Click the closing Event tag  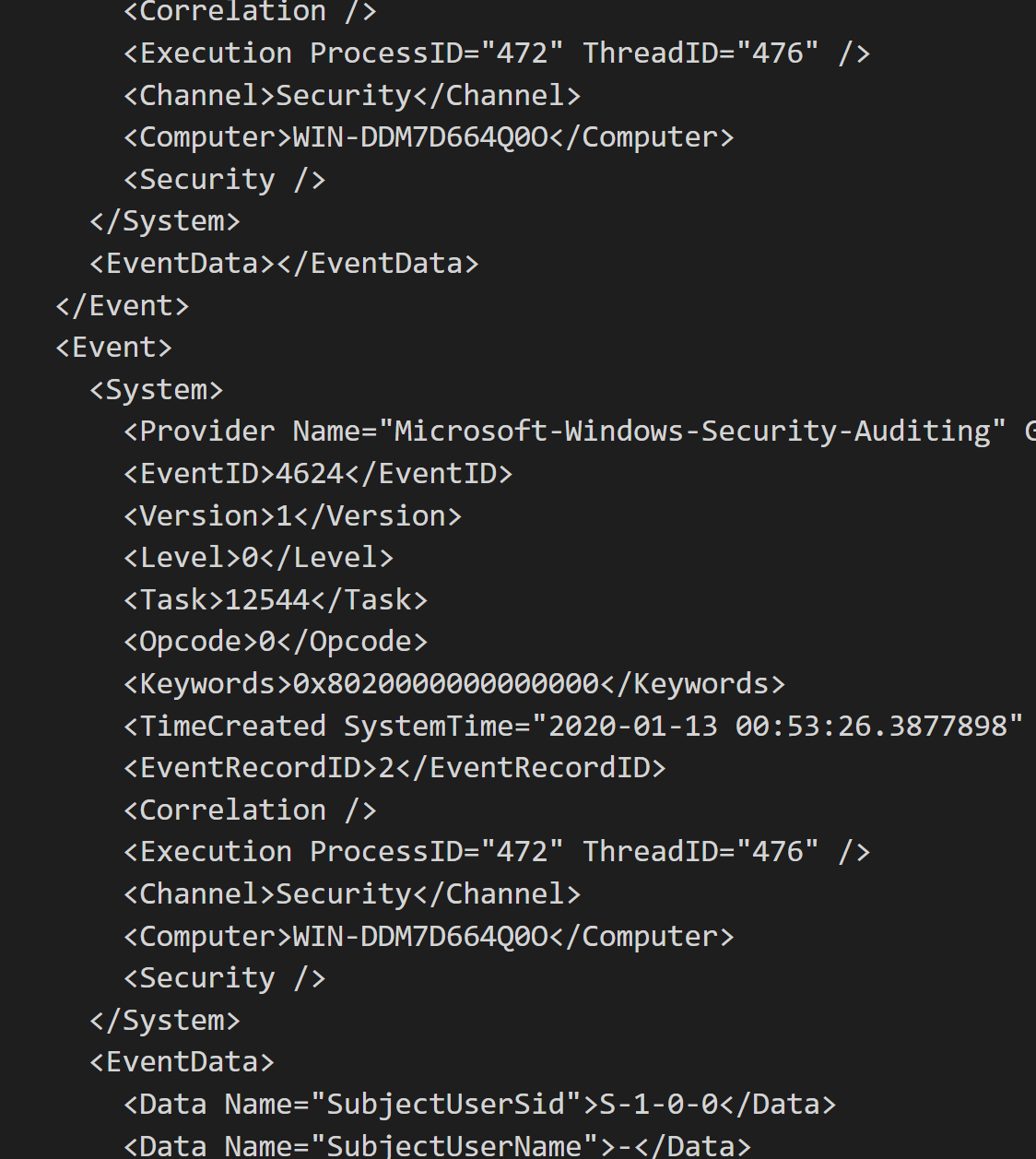pyautogui.click(x=123, y=306)
